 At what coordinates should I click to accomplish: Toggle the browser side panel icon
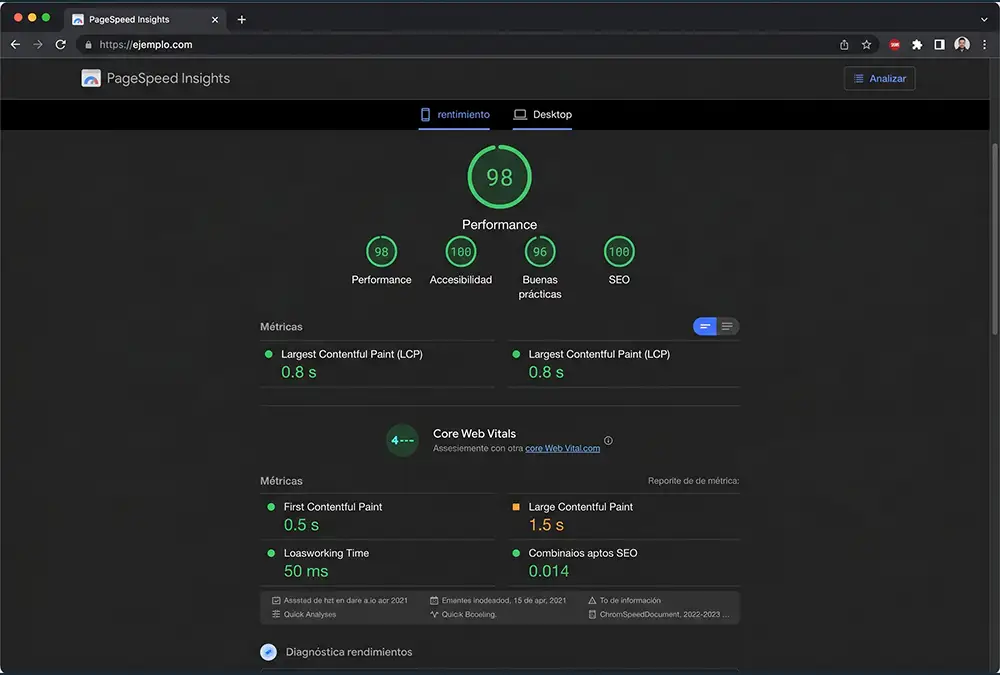pos(939,45)
